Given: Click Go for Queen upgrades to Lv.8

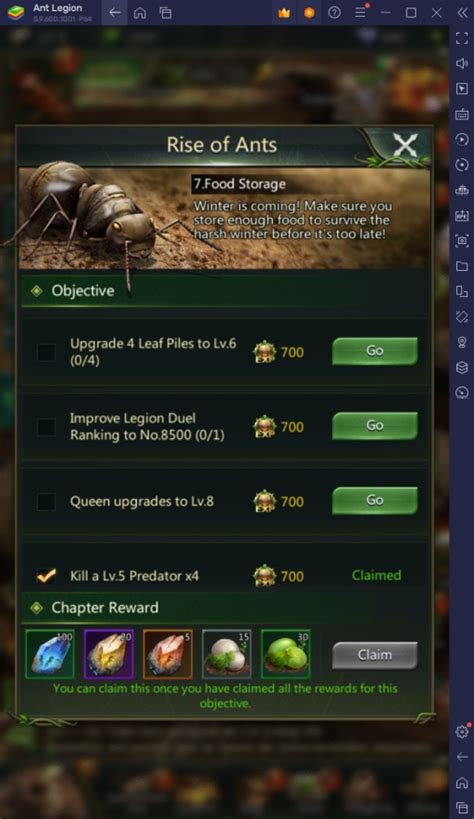Looking at the screenshot, I should click(x=375, y=500).
